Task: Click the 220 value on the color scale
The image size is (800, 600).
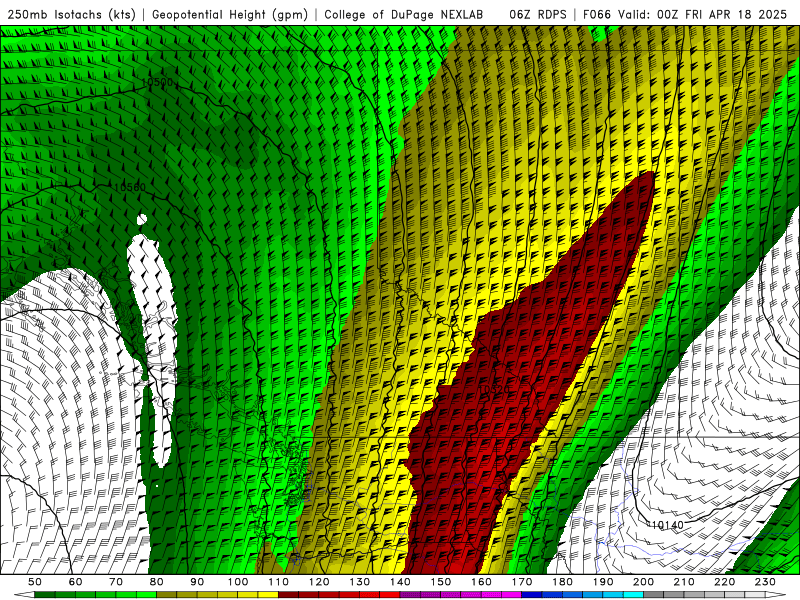Action: [724, 582]
